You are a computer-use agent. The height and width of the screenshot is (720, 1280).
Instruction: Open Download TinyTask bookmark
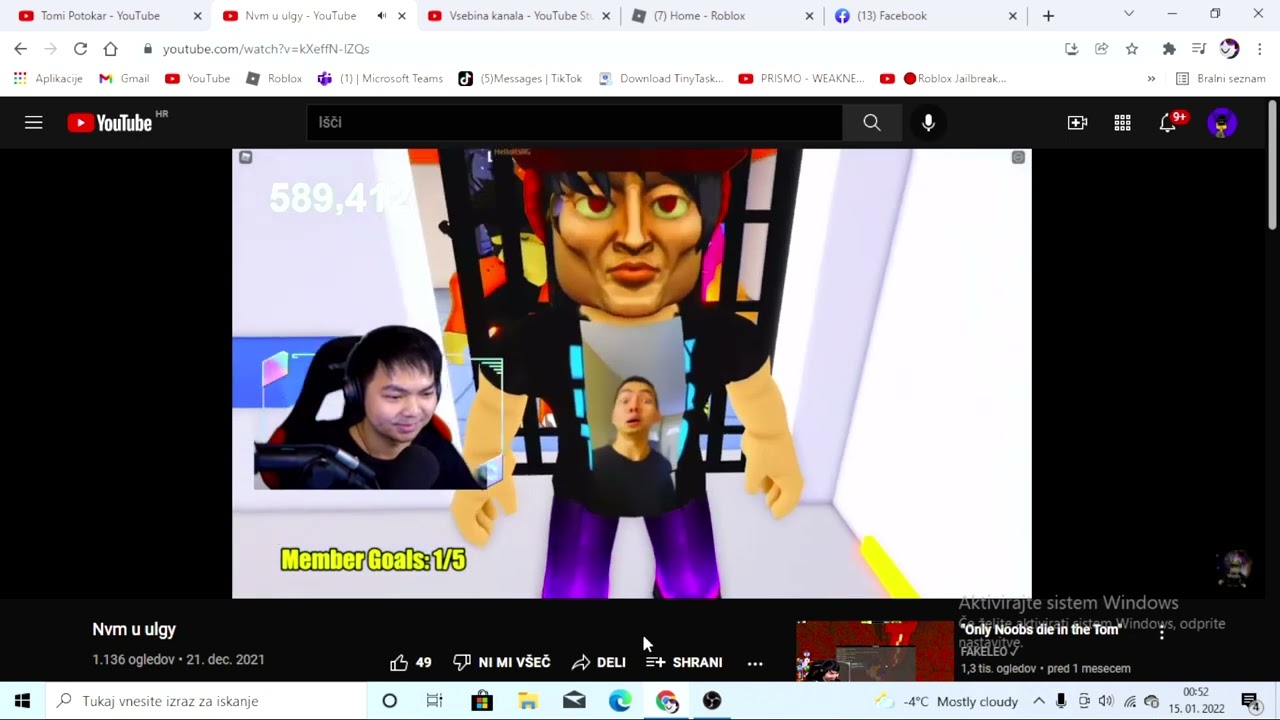click(x=660, y=78)
